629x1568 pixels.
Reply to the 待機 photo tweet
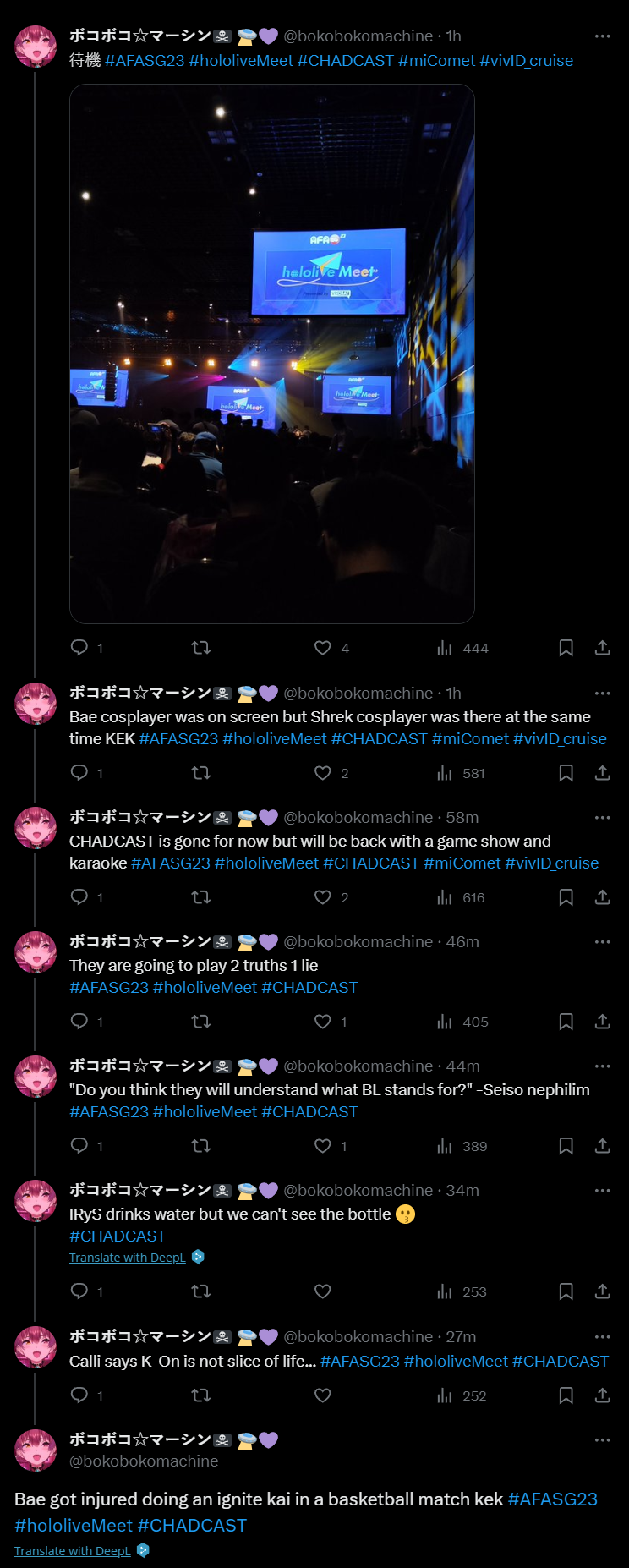pos(79,648)
